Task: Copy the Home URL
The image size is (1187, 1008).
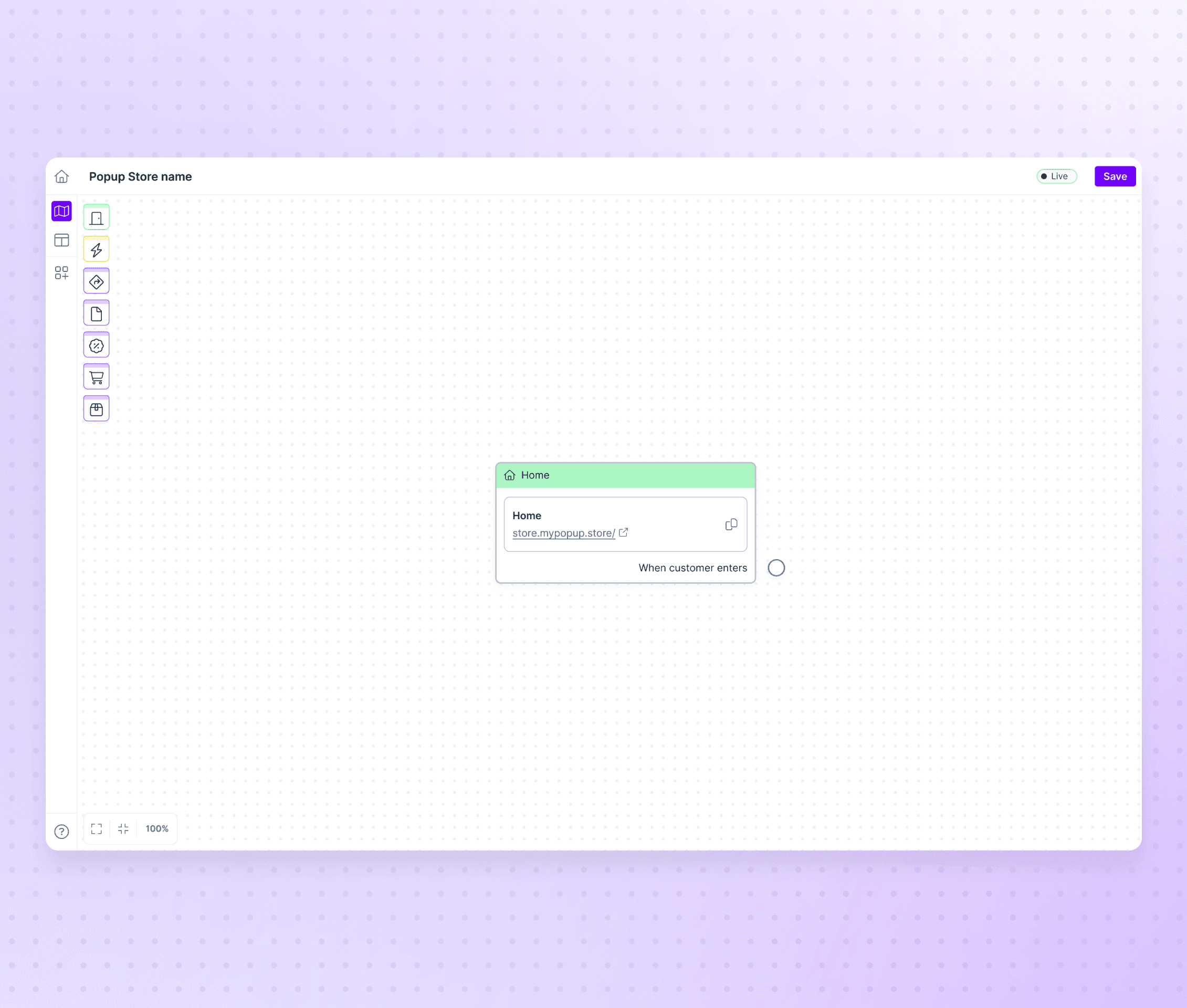Action: 731,524
